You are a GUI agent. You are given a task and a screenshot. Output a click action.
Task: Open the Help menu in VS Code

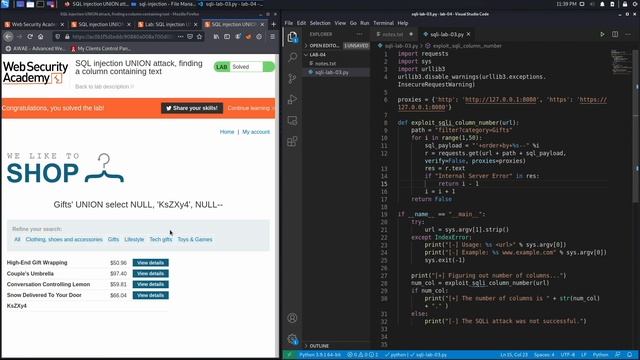click(402, 23)
